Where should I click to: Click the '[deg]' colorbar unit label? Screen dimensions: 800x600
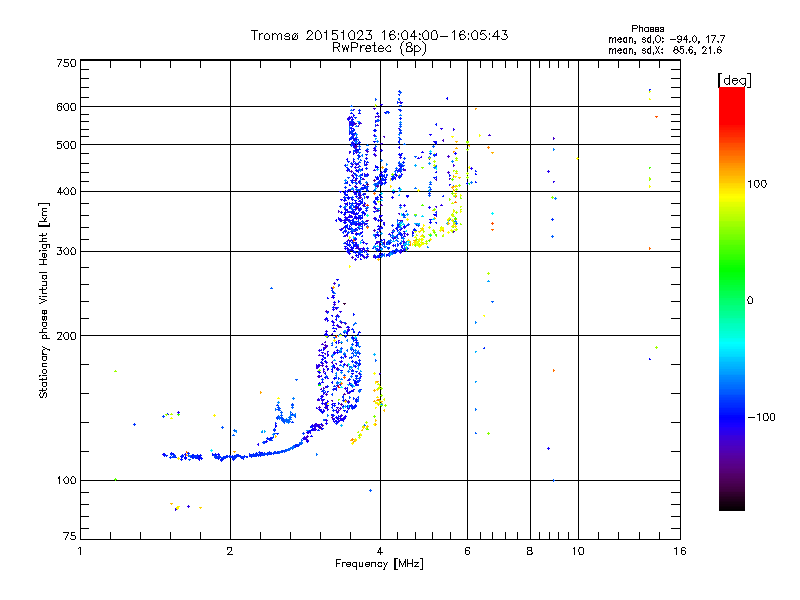pyautogui.click(x=734, y=80)
